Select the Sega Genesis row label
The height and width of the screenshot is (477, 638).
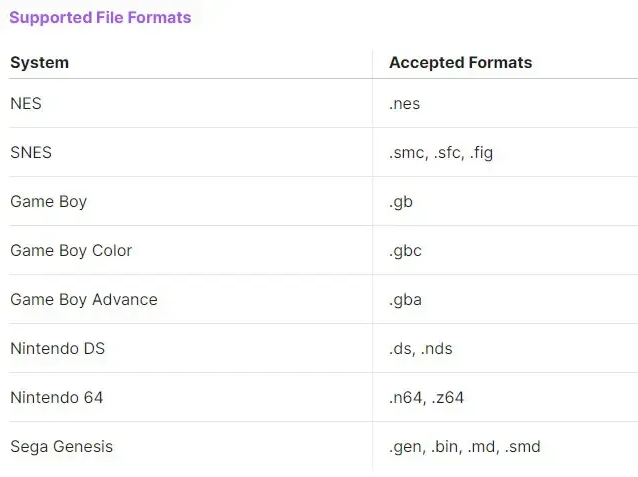click(61, 446)
